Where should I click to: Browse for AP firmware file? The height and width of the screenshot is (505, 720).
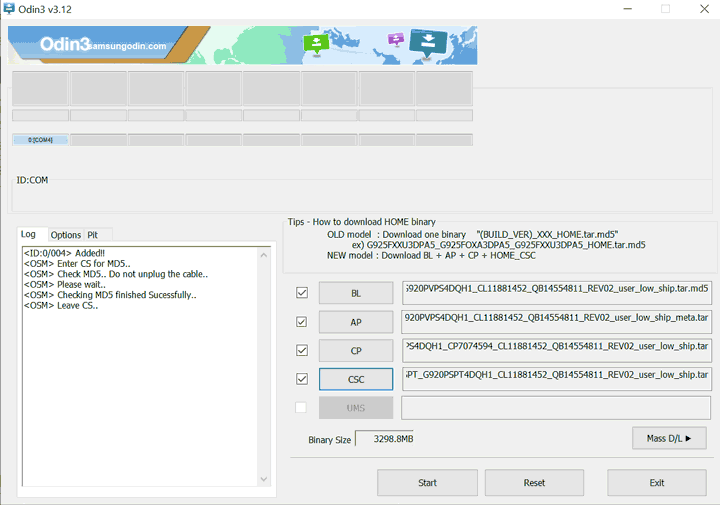(x=356, y=322)
